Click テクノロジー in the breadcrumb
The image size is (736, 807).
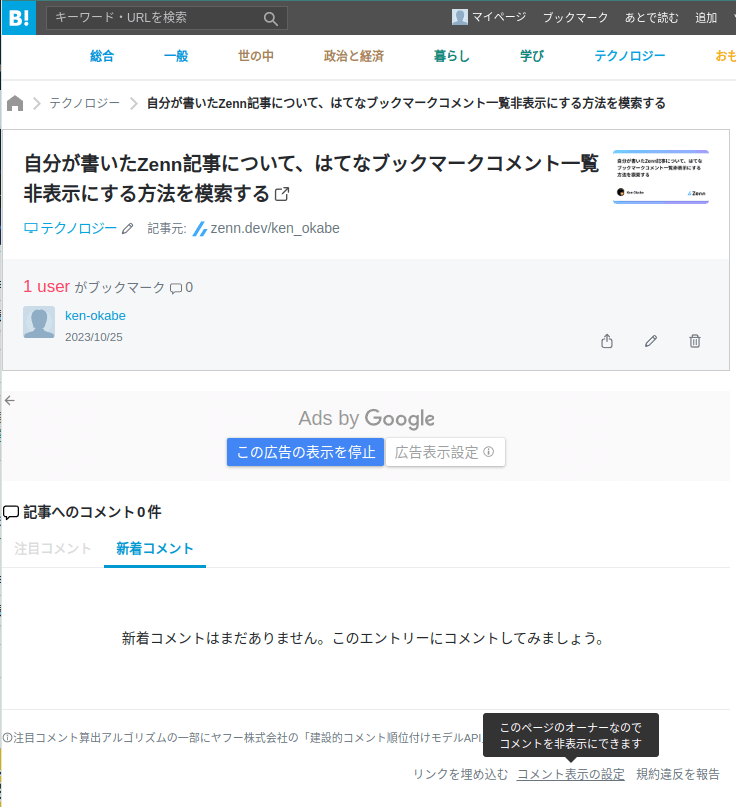(84, 103)
